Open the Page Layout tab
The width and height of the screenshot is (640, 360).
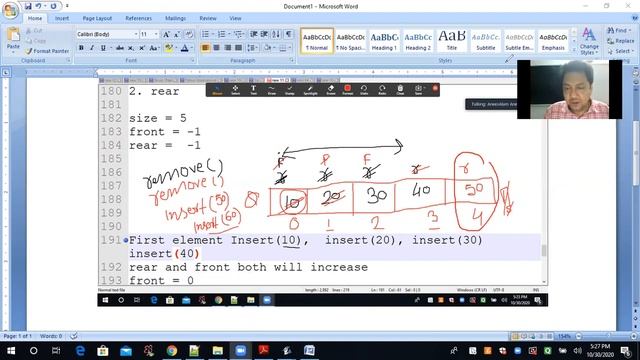[97, 18]
